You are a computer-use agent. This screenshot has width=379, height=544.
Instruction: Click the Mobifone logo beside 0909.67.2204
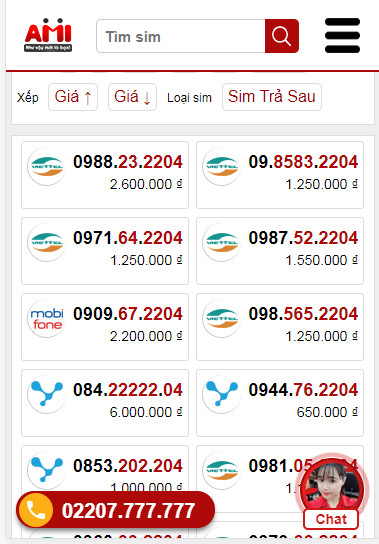[x=47, y=319]
